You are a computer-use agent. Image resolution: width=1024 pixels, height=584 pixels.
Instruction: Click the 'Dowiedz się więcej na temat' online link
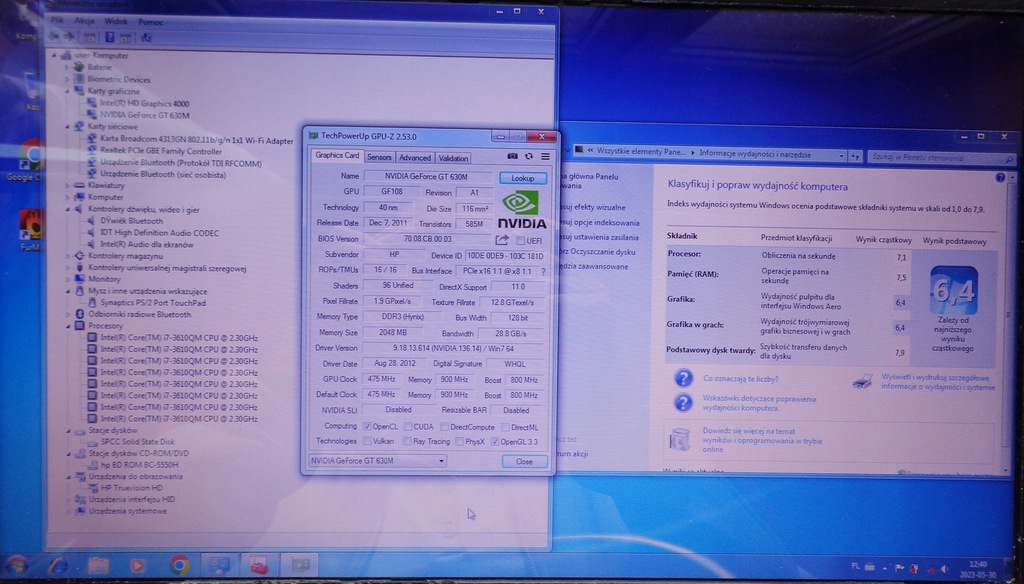pyautogui.click(x=762, y=440)
